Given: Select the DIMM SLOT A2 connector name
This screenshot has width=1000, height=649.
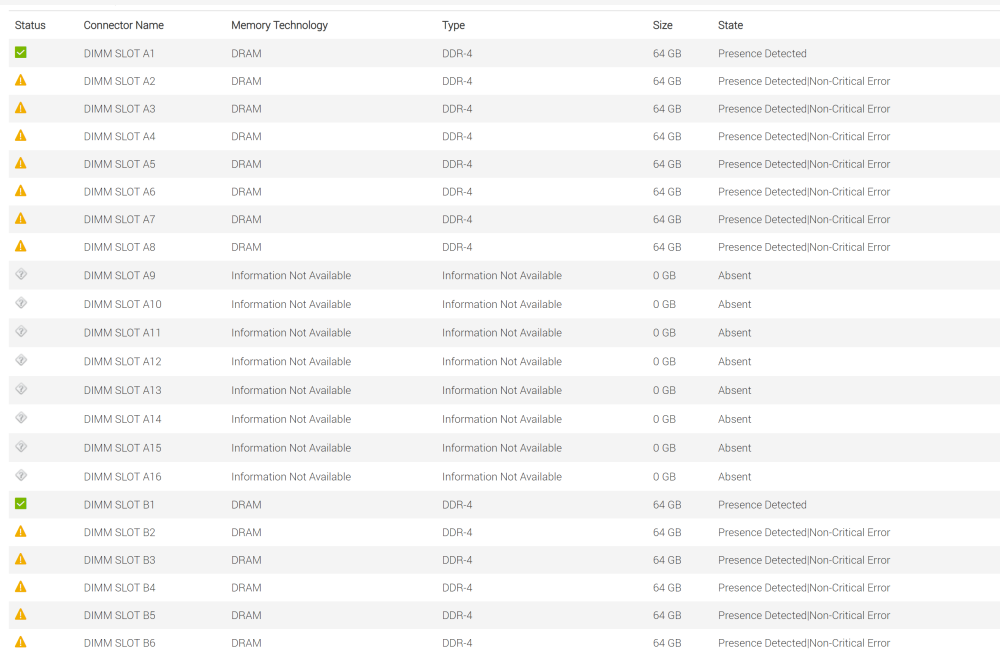Looking at the screenshot, I should click(119, 81).
